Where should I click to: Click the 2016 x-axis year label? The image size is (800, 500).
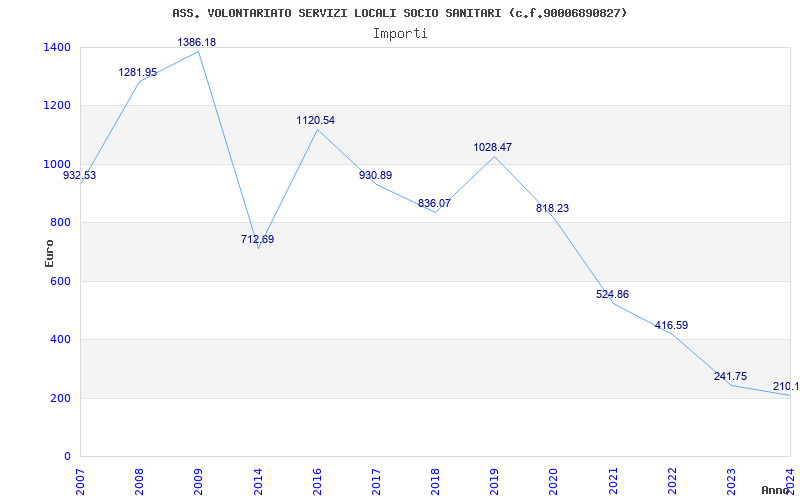[317, 481]
